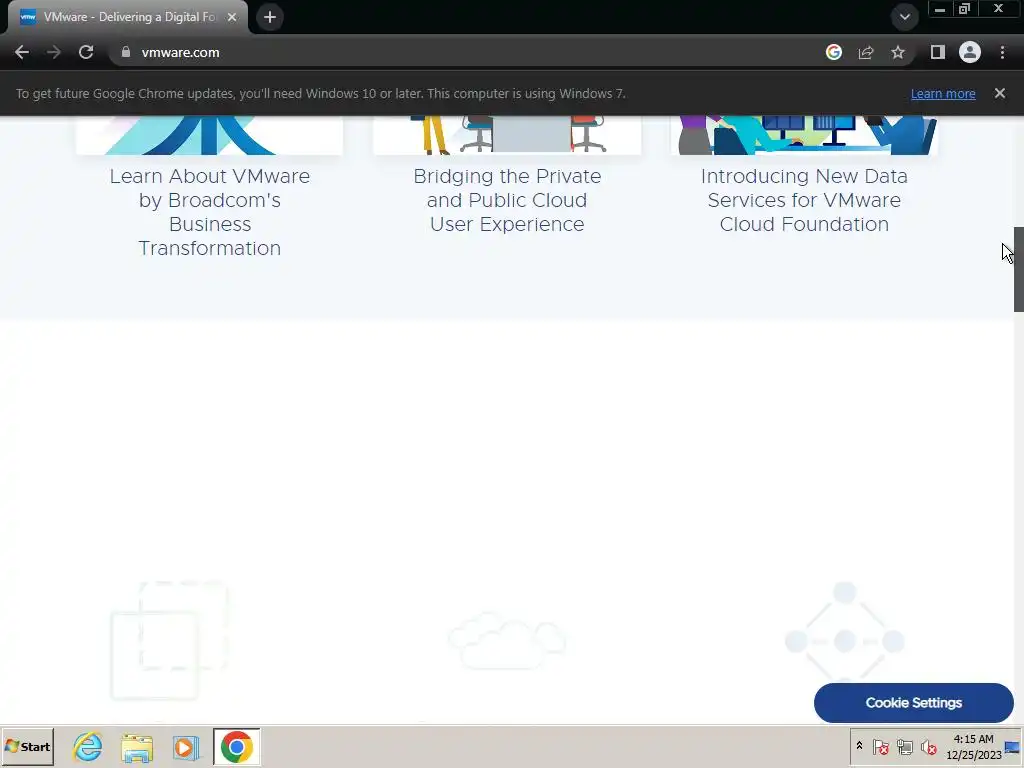Screen dimensions: 1024x768
Task: Open the Learn more link about updates
Action: (943, 93)
